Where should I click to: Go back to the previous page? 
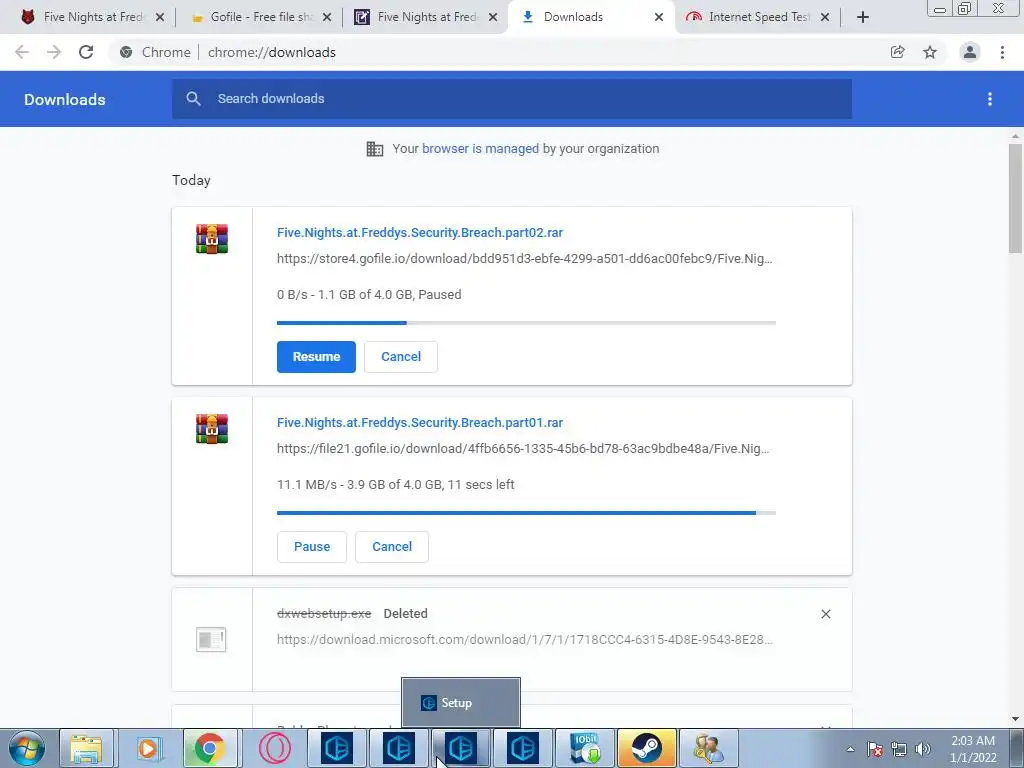(x=22, y=52)
